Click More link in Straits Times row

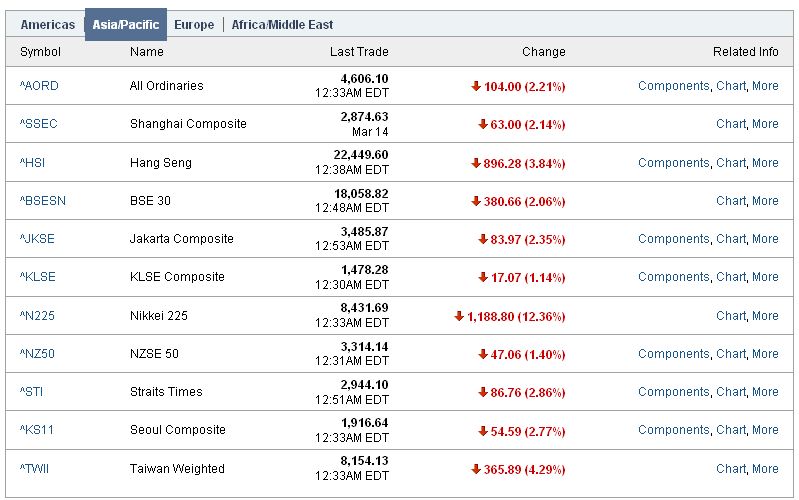[765, 391]
